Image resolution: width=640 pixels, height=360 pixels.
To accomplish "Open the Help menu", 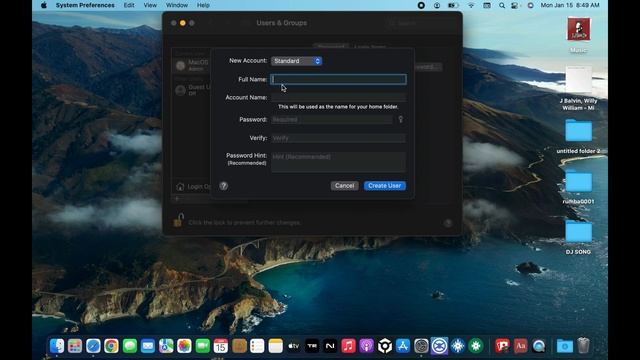I will click(x=203, y=5).
